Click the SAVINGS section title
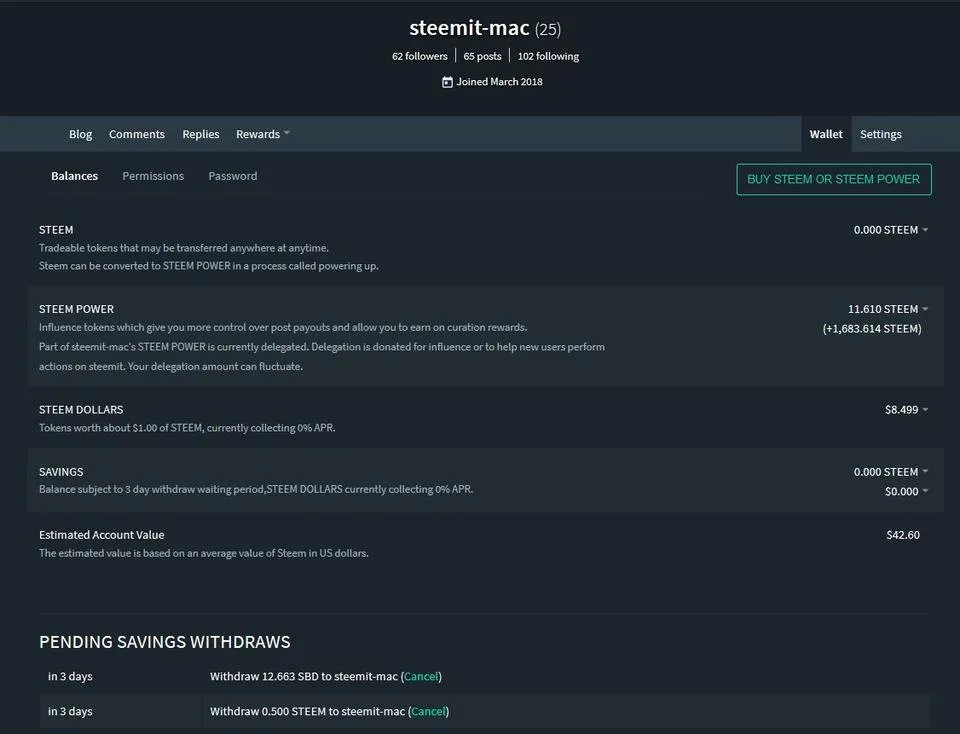The height and width of the screenshot is (734, 960). (61, 472)
